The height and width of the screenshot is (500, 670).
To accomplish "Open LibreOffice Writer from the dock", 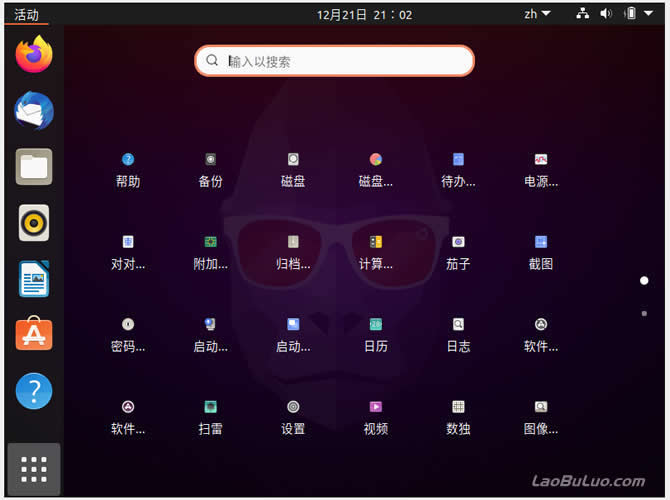I will (34, 279).
